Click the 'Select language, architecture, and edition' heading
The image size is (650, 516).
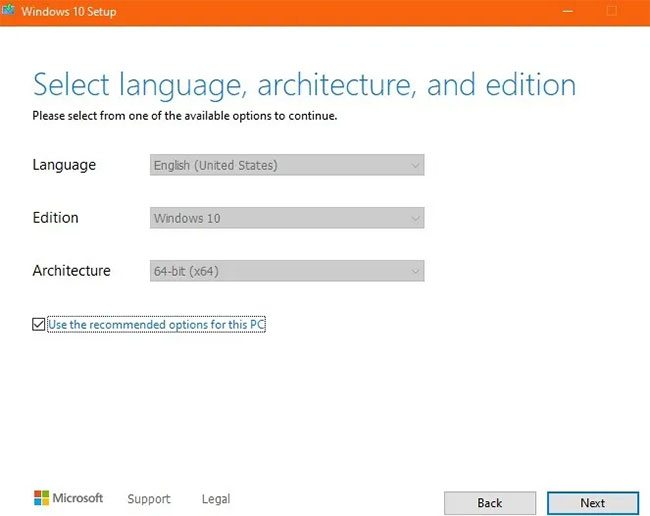click(x=304, y=85)
